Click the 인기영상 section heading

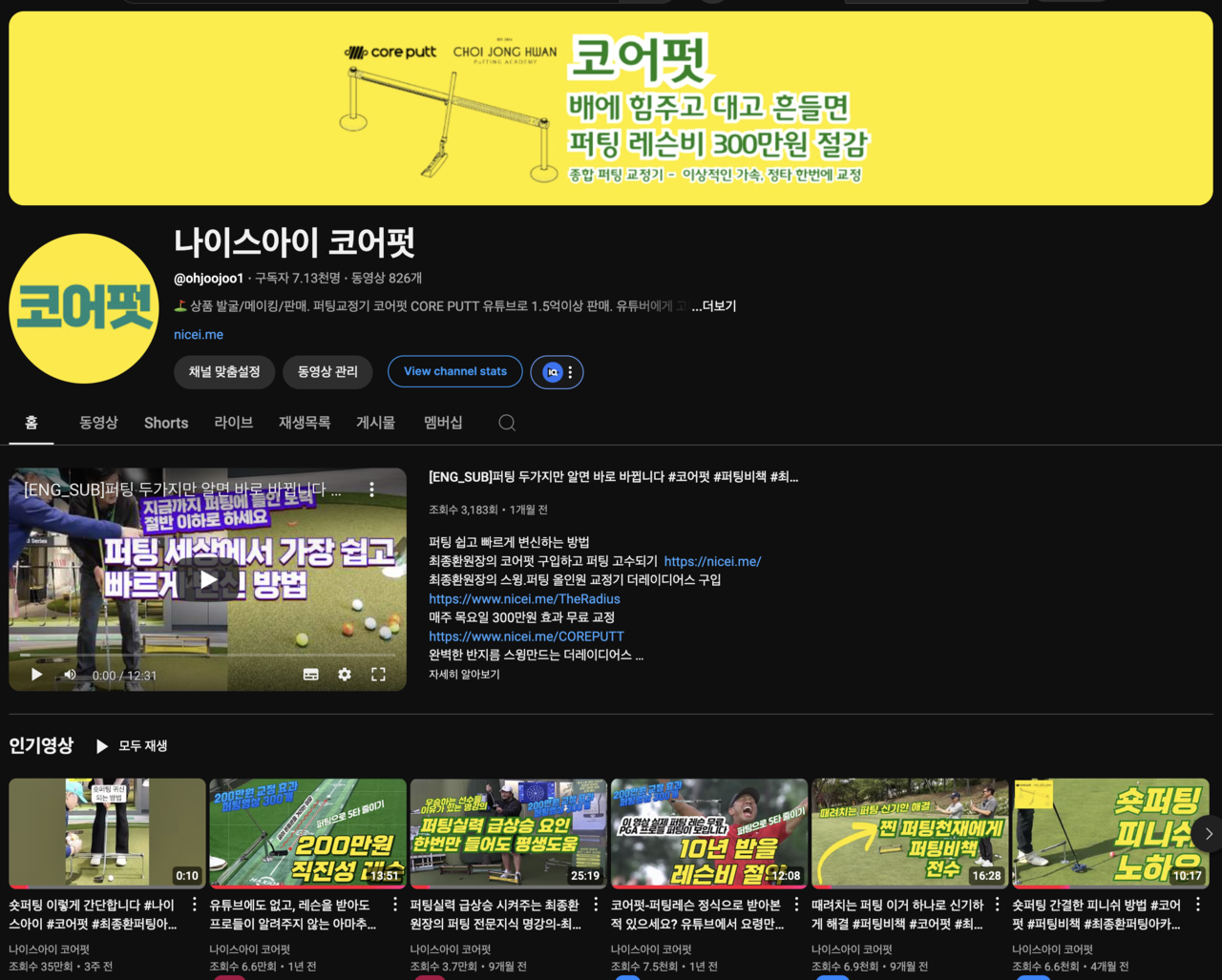coord(41,746)
